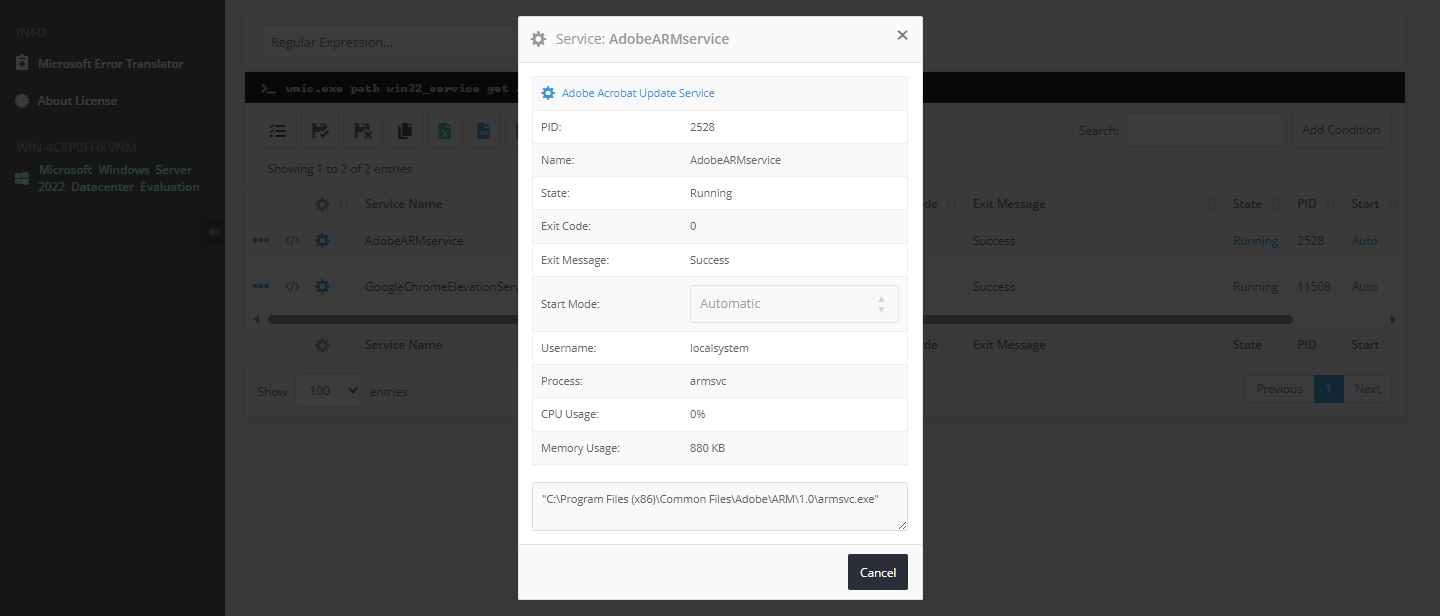Image resolution: width=1440 pixels, height=616 pixels.
Task: Click the AdobeARMservice name in the table
Action: click(x=414, y=241)
